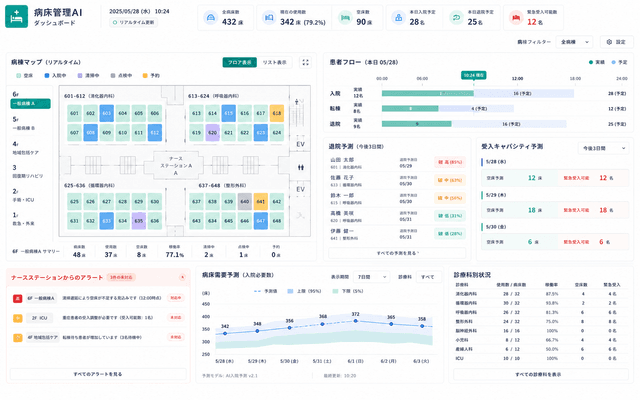Open the ward filter dropdown
640x400 pixels.
tap(574, 42)
